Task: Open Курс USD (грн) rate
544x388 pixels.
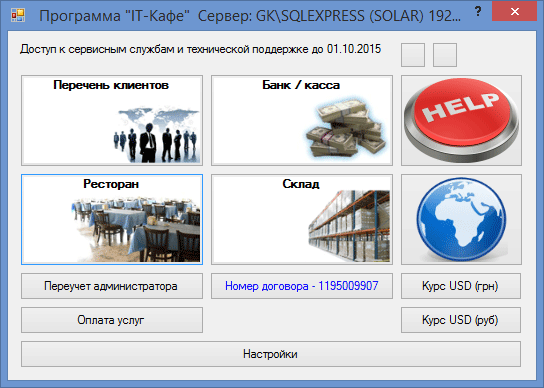Action: coord(461,286)
